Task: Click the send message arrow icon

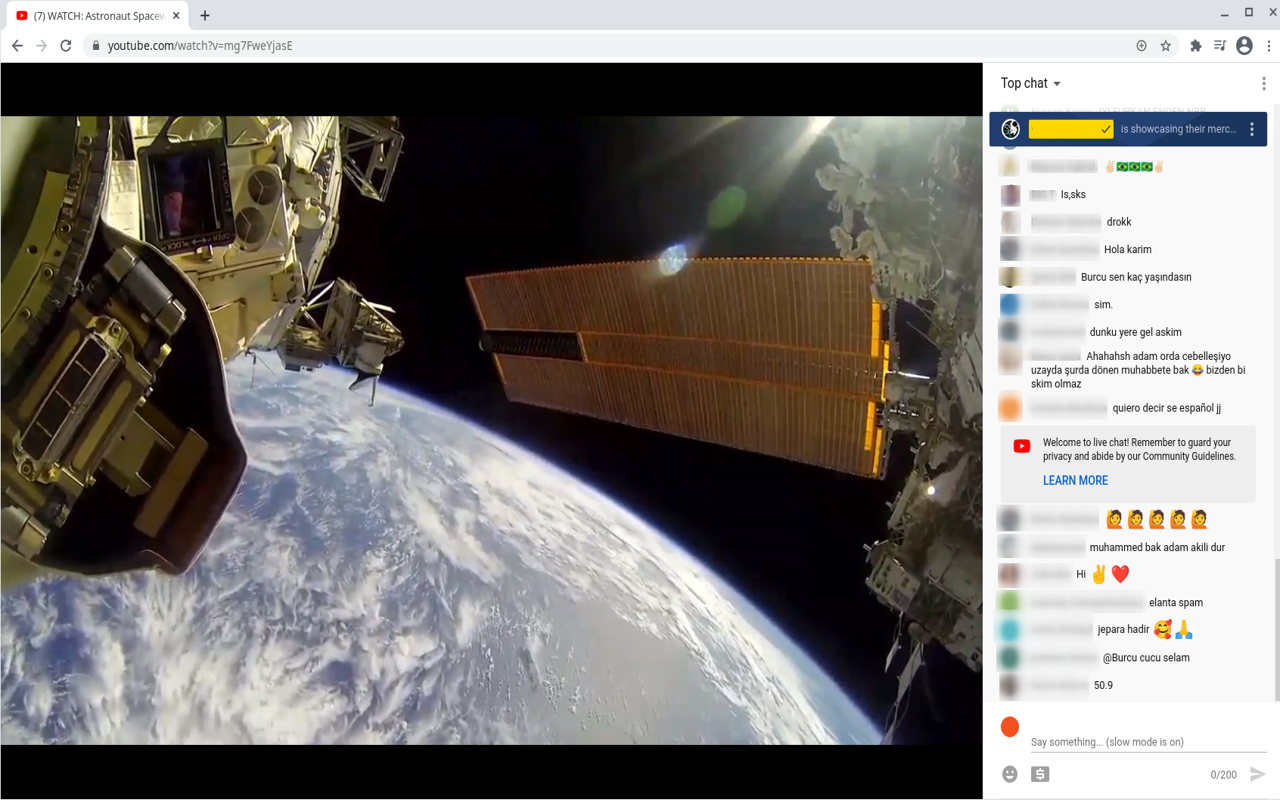Action: (1257, 774)
